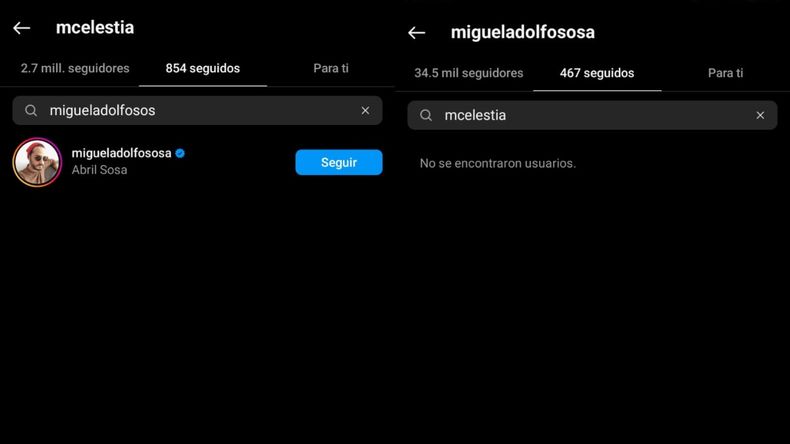The width and height of the screenshot is (790, 444).
Task: Switch to left Para ti tab
Action: pos(331,68)
